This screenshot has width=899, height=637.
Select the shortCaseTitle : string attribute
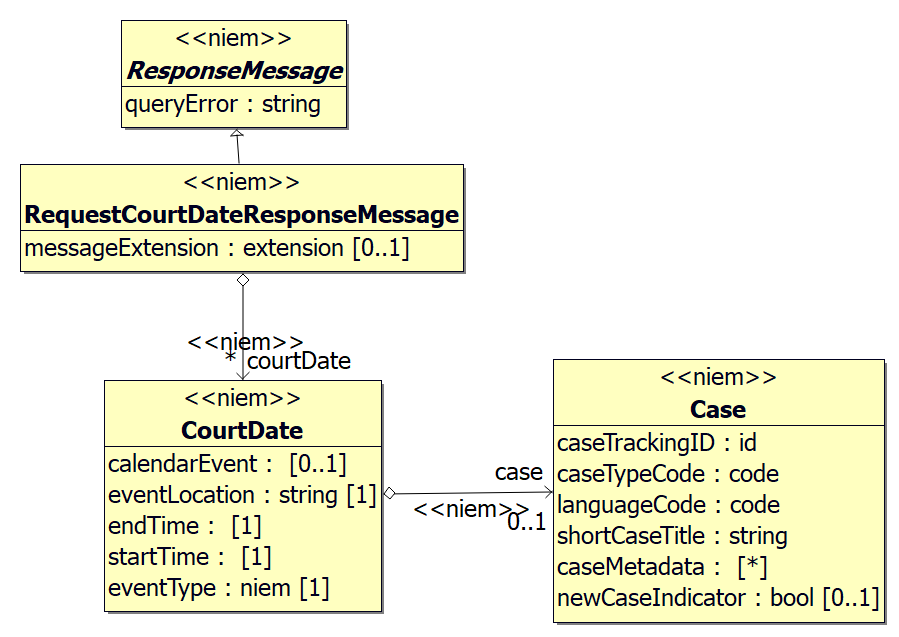pyautogui.click(x=671, y=536)
